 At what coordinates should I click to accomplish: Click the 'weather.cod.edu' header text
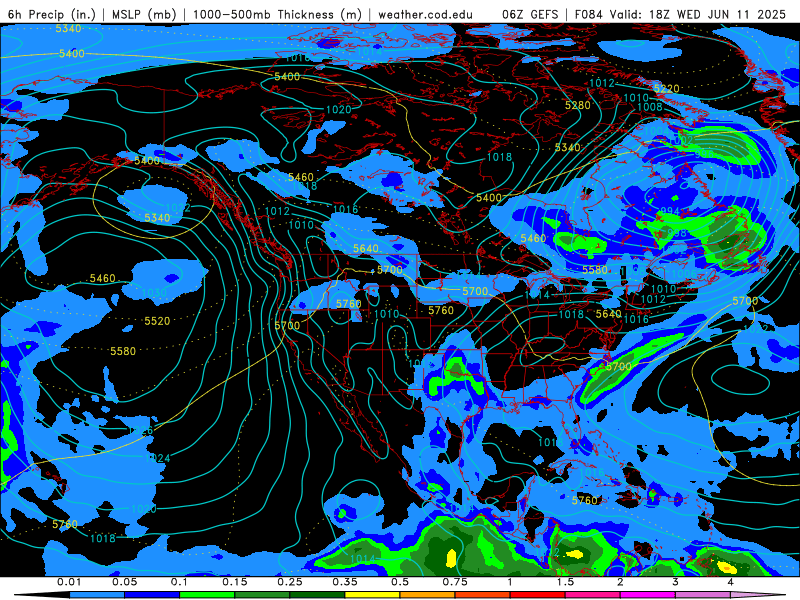point(425,14)
